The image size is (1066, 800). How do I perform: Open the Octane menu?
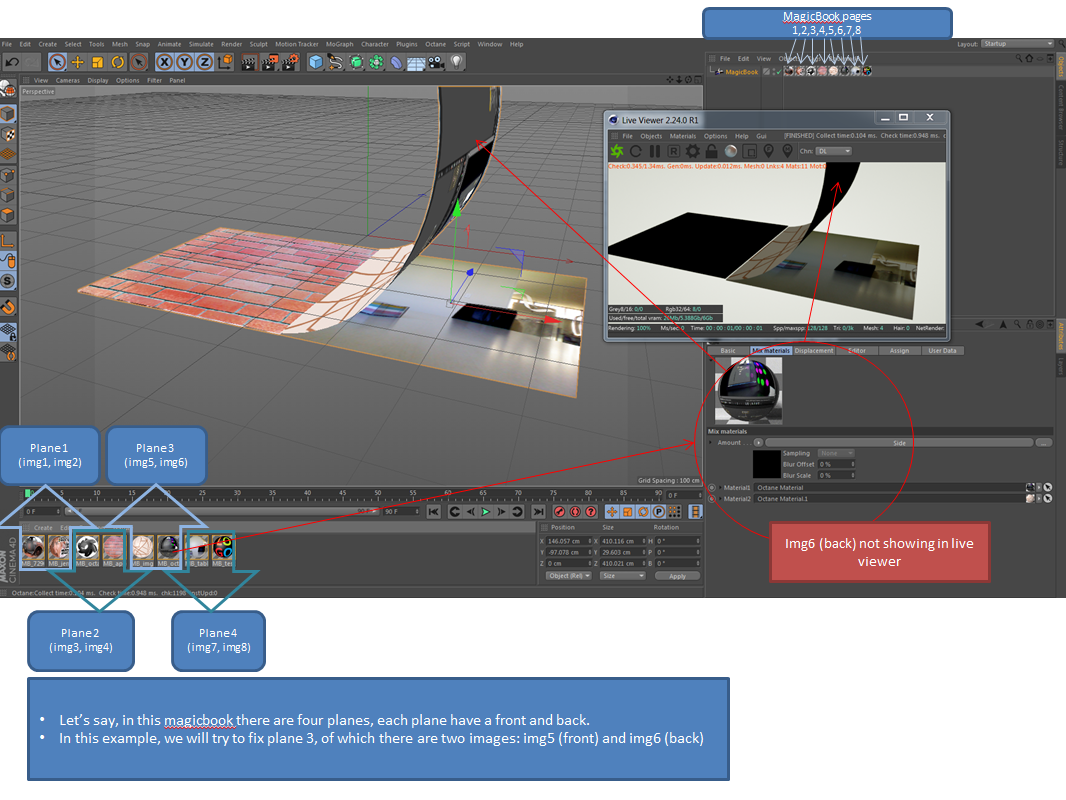435,44
